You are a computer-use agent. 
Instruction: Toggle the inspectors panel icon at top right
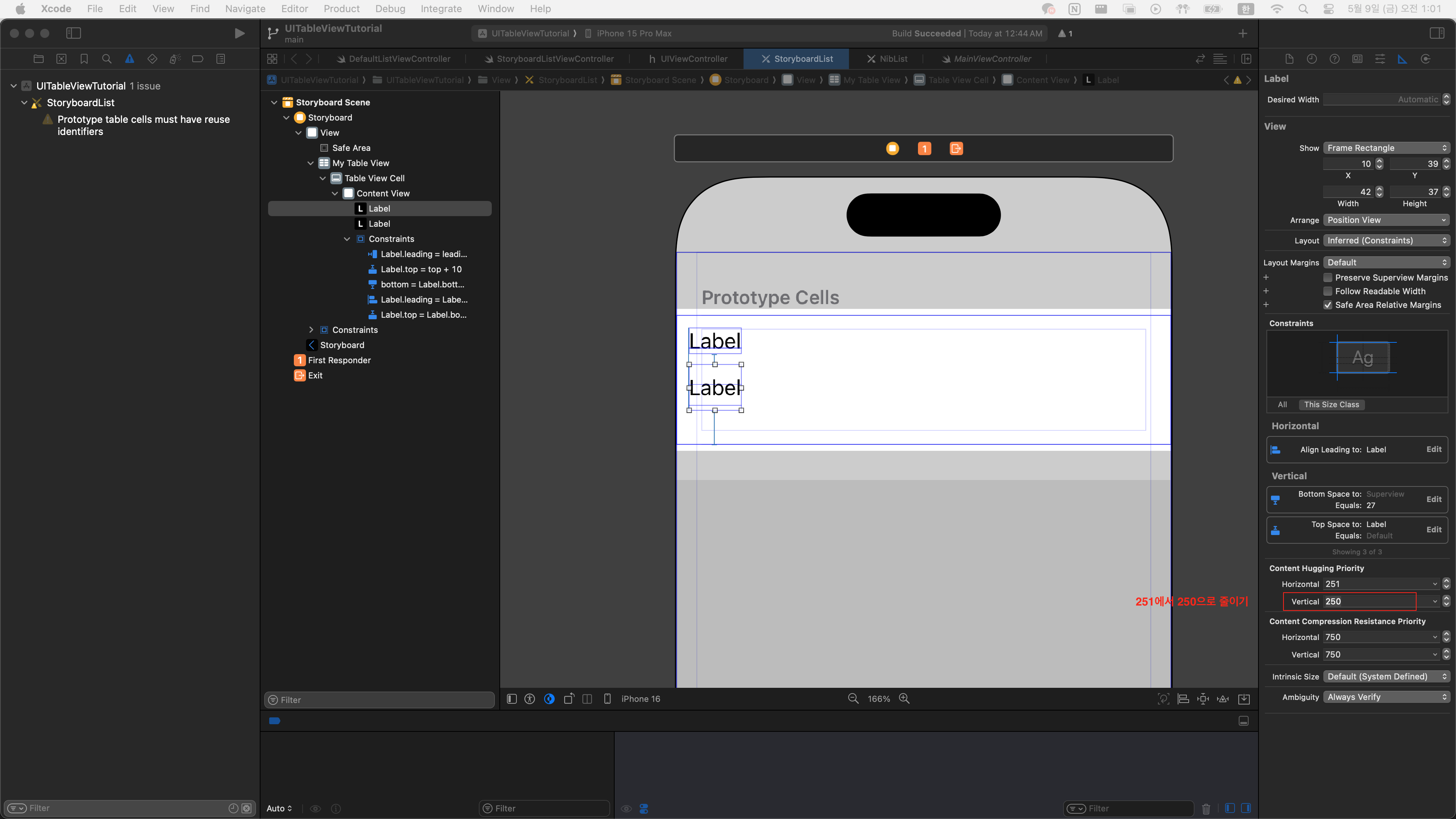(1437, 33)
